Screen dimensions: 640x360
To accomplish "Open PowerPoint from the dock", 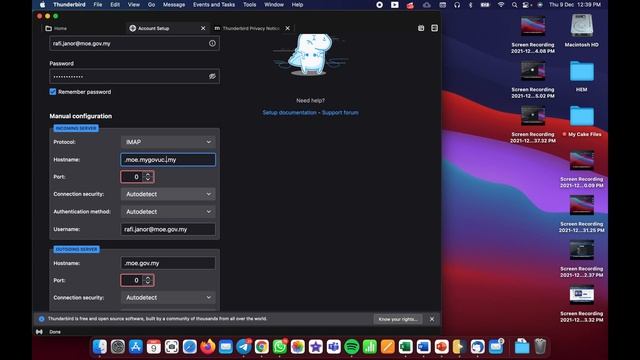I will click(441, 347).
